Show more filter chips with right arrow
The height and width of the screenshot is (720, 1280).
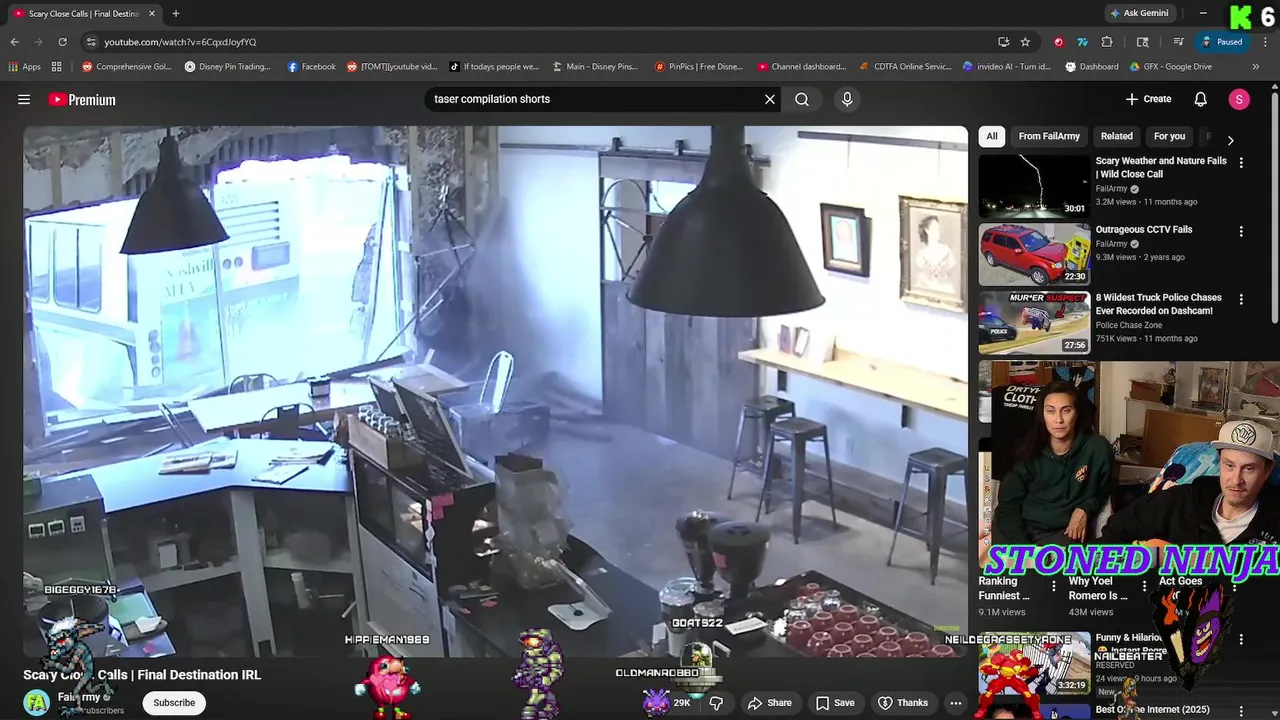coord(1230,140)
